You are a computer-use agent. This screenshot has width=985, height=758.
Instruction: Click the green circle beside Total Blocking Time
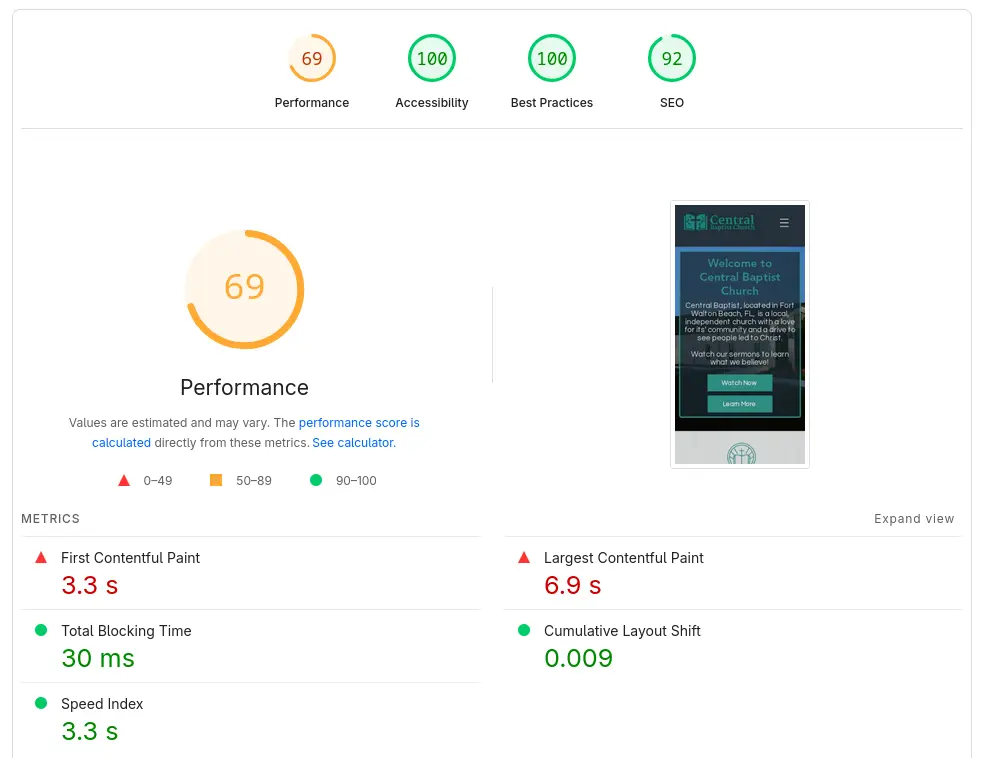(x=39, y=630)
